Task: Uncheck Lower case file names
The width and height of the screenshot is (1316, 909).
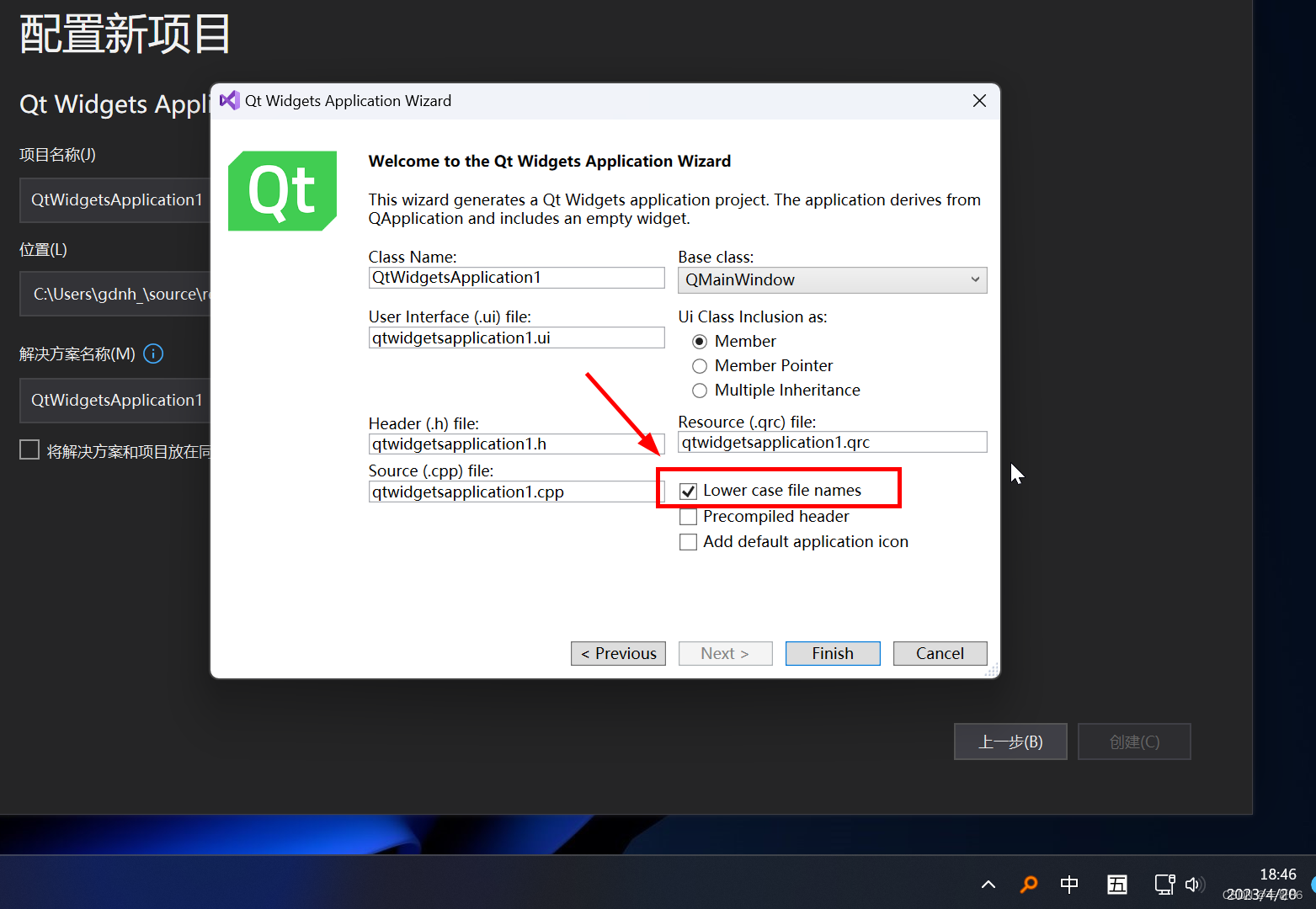Action: click(688, 491)
